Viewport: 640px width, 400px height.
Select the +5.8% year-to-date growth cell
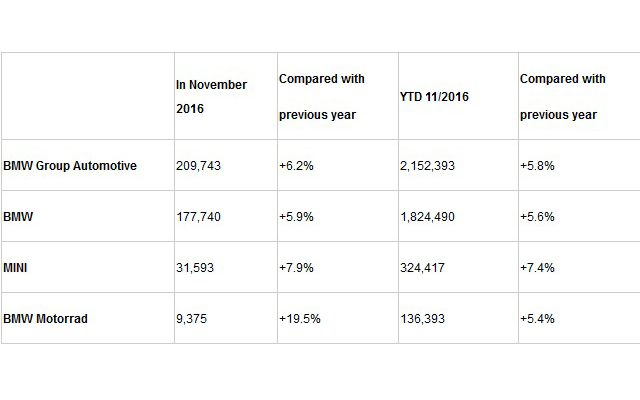click(x=538, y=166)
